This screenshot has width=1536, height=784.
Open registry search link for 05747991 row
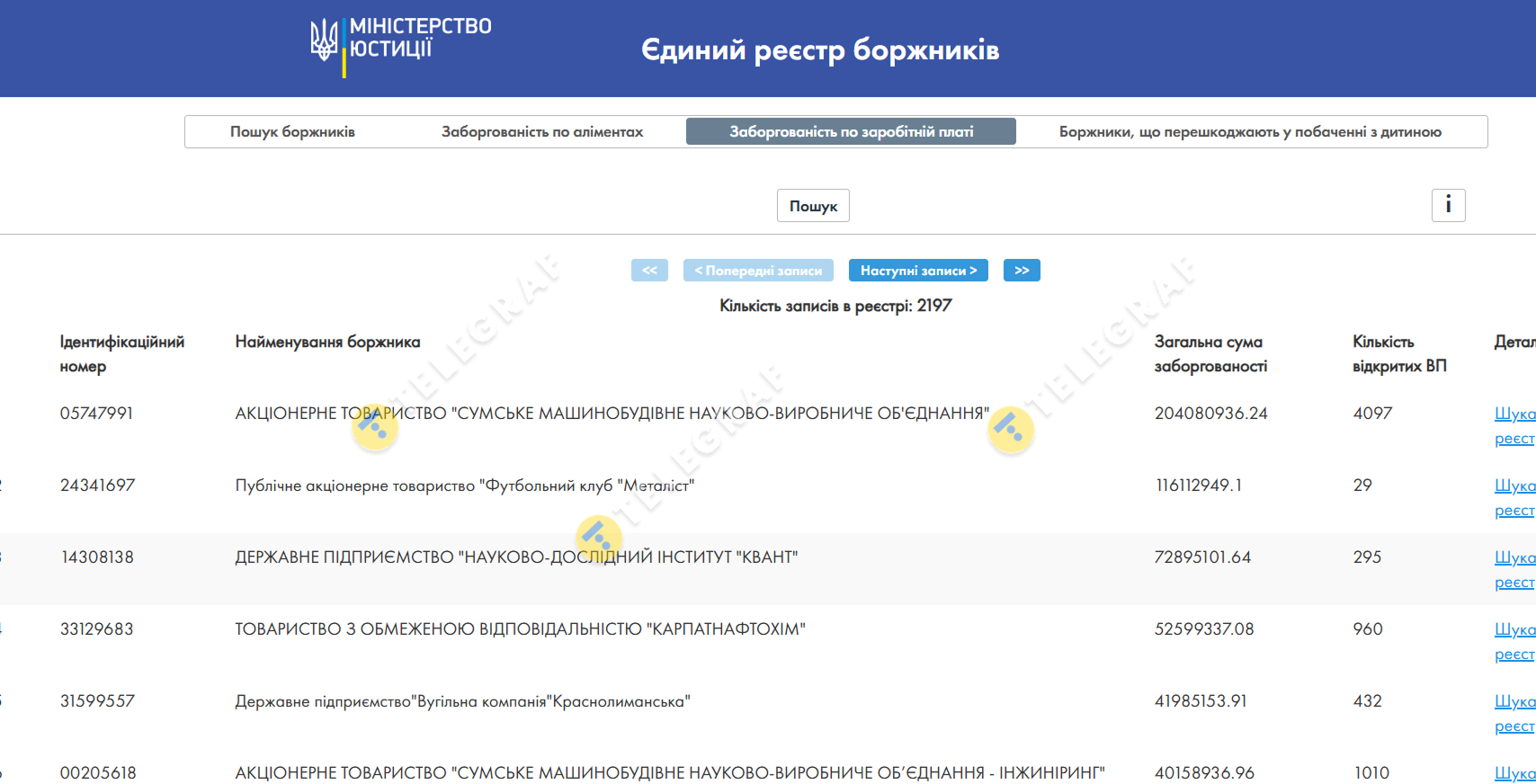coord(1514,426)
